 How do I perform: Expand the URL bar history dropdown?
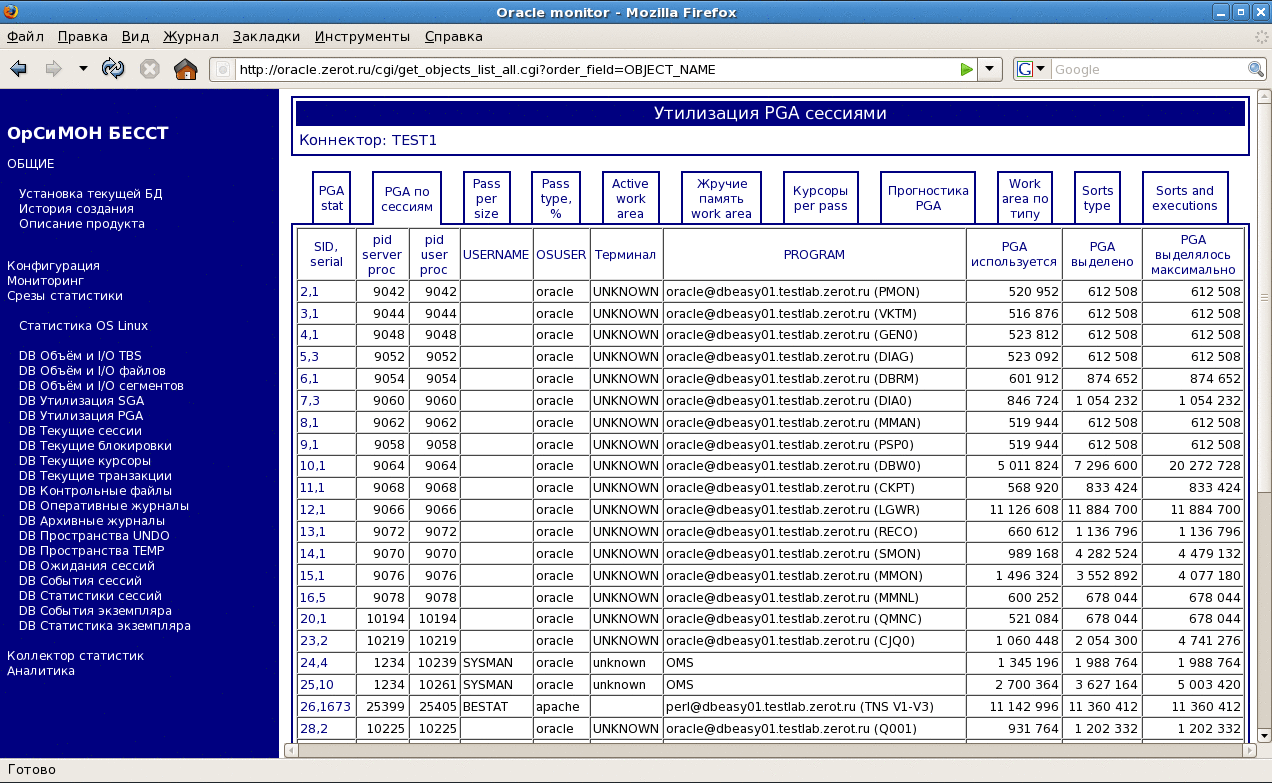(x=989, y=69)
